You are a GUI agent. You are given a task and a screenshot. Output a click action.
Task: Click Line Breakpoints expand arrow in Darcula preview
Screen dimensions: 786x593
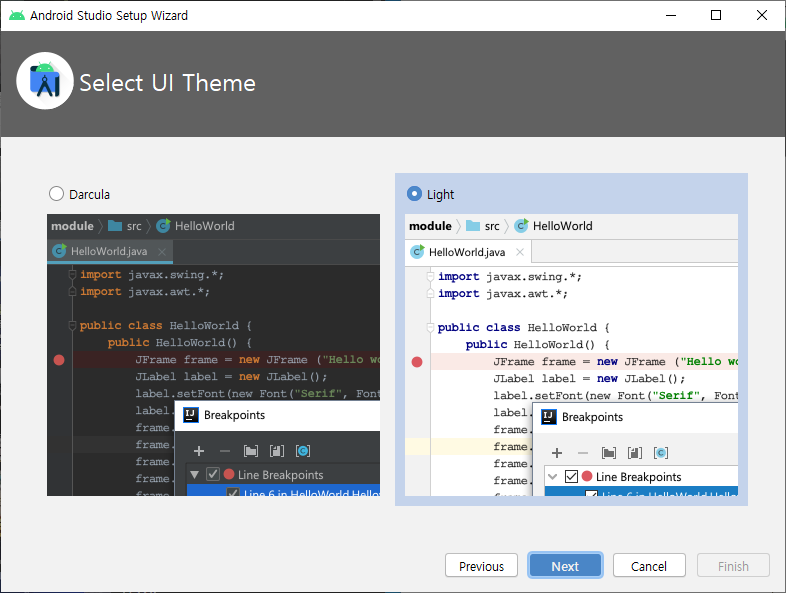194,474
